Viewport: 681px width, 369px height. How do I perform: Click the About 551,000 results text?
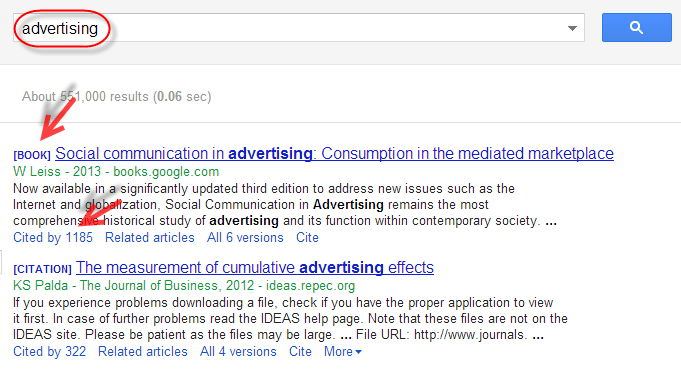click(116, 96)
